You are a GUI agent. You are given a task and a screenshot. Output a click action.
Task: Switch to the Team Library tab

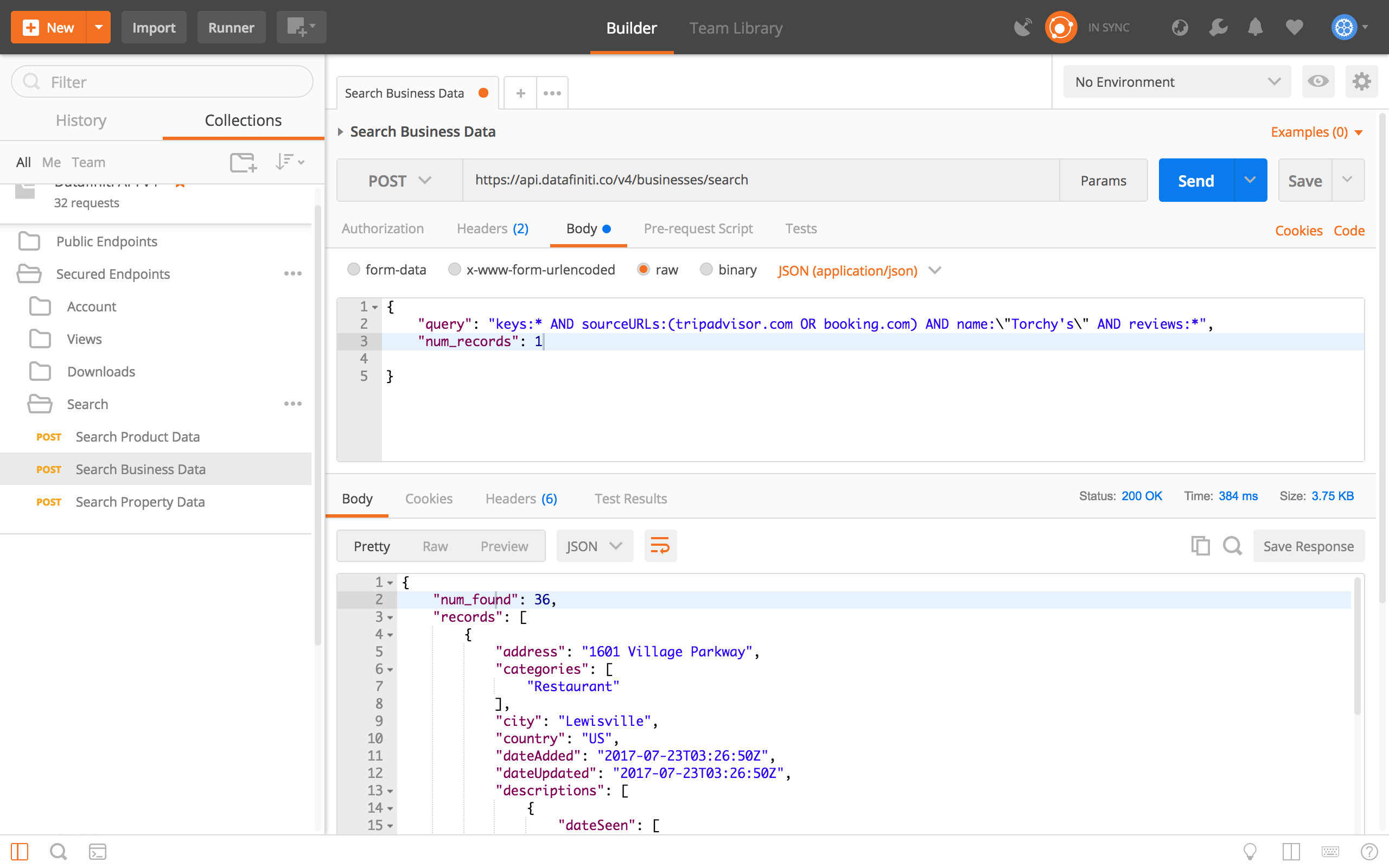coord(736,28)
